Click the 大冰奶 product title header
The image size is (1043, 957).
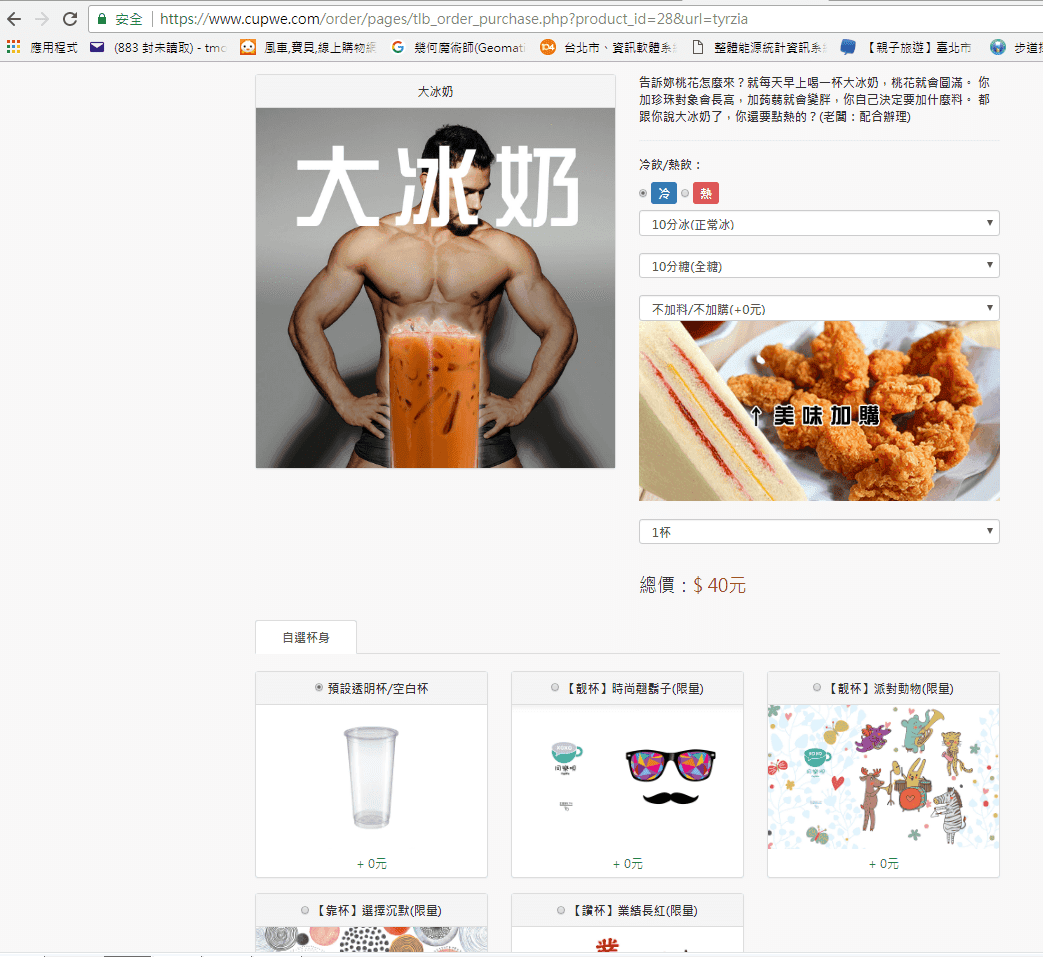[435, 92]
